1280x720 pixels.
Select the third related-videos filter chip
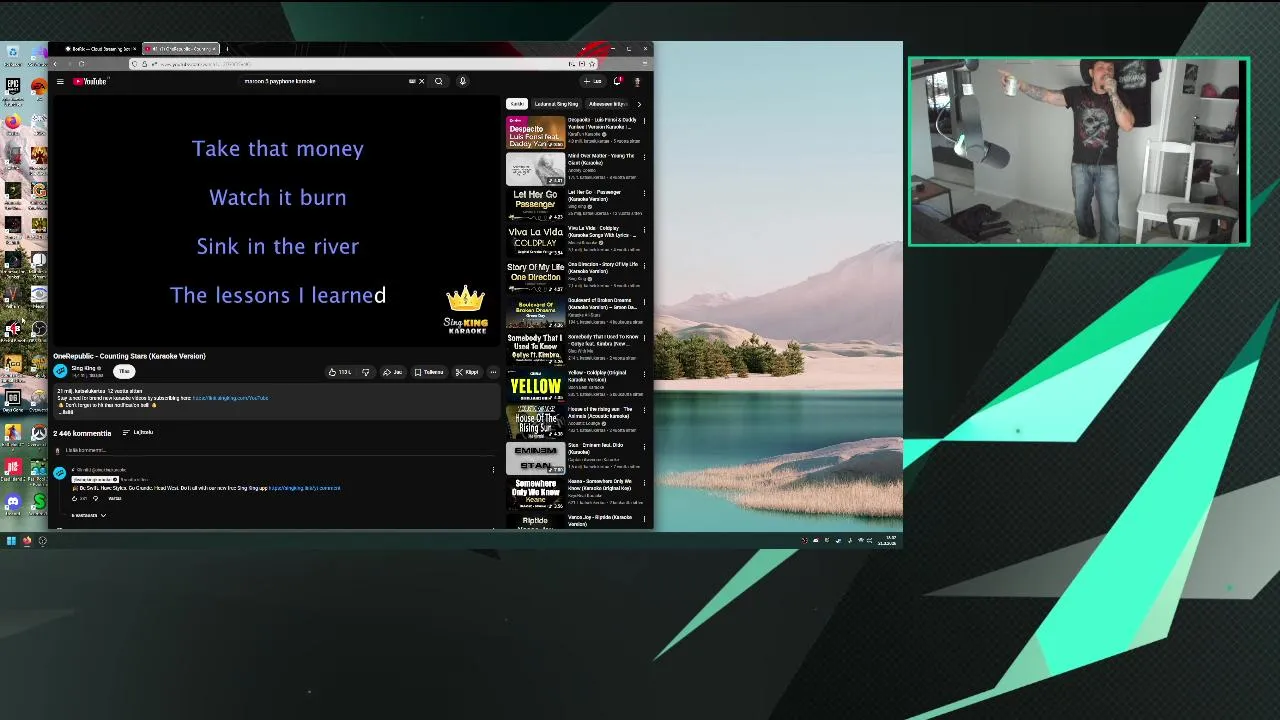tap(607, 104)
